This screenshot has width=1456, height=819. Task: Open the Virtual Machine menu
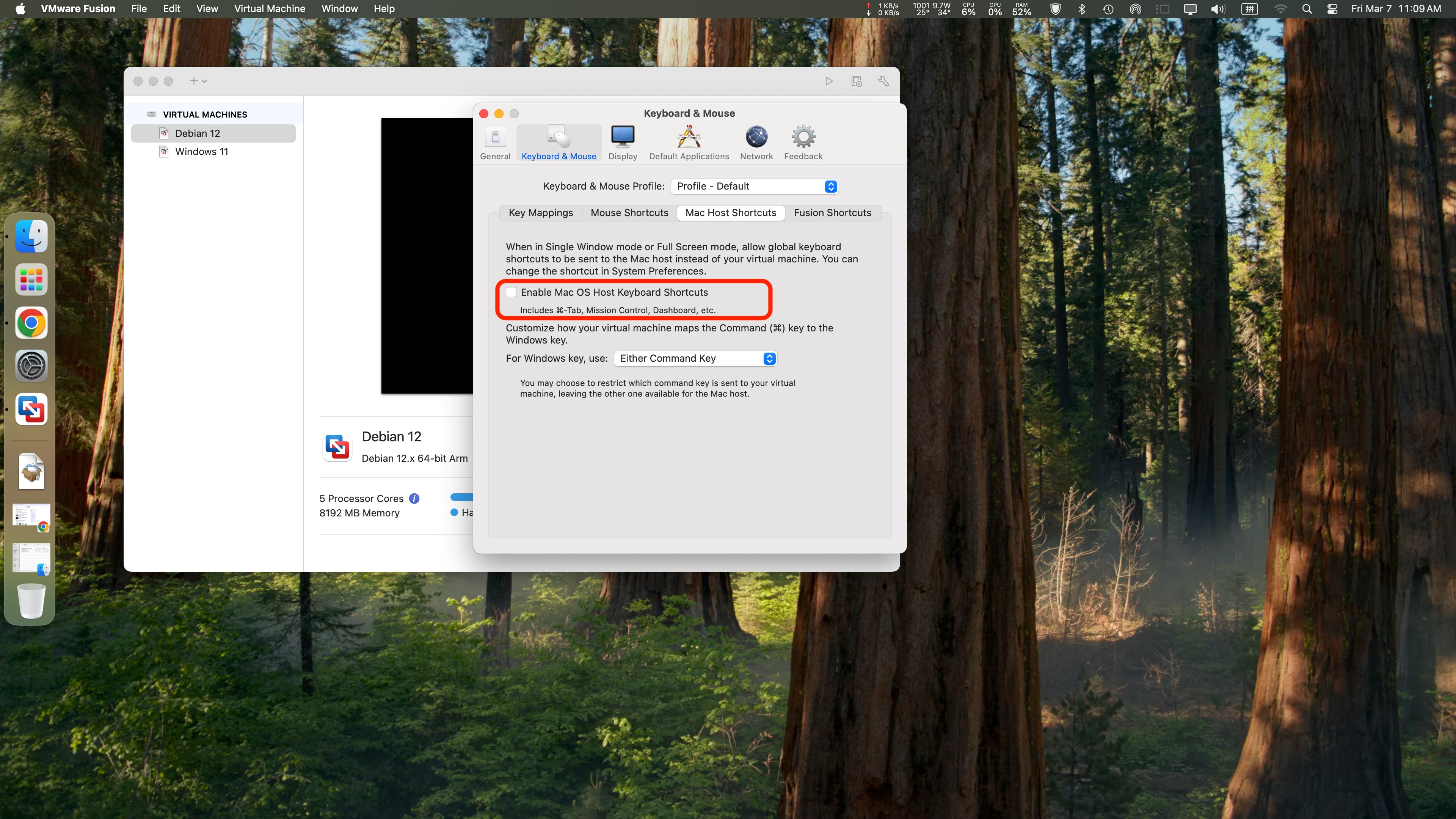tap(270, 8)
